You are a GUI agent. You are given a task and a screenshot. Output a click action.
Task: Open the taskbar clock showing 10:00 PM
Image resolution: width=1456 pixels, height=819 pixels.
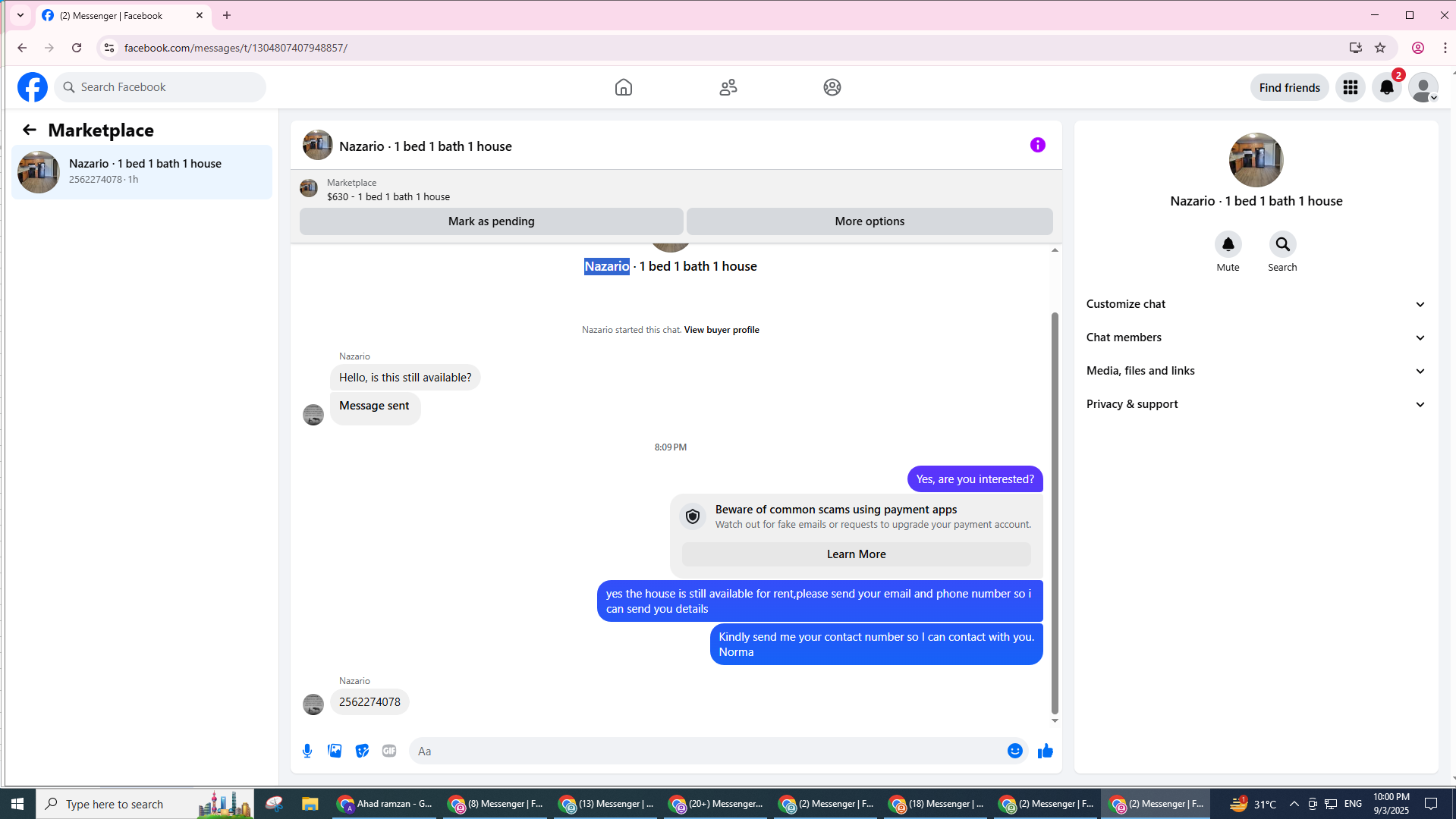tap(1392, 804)
